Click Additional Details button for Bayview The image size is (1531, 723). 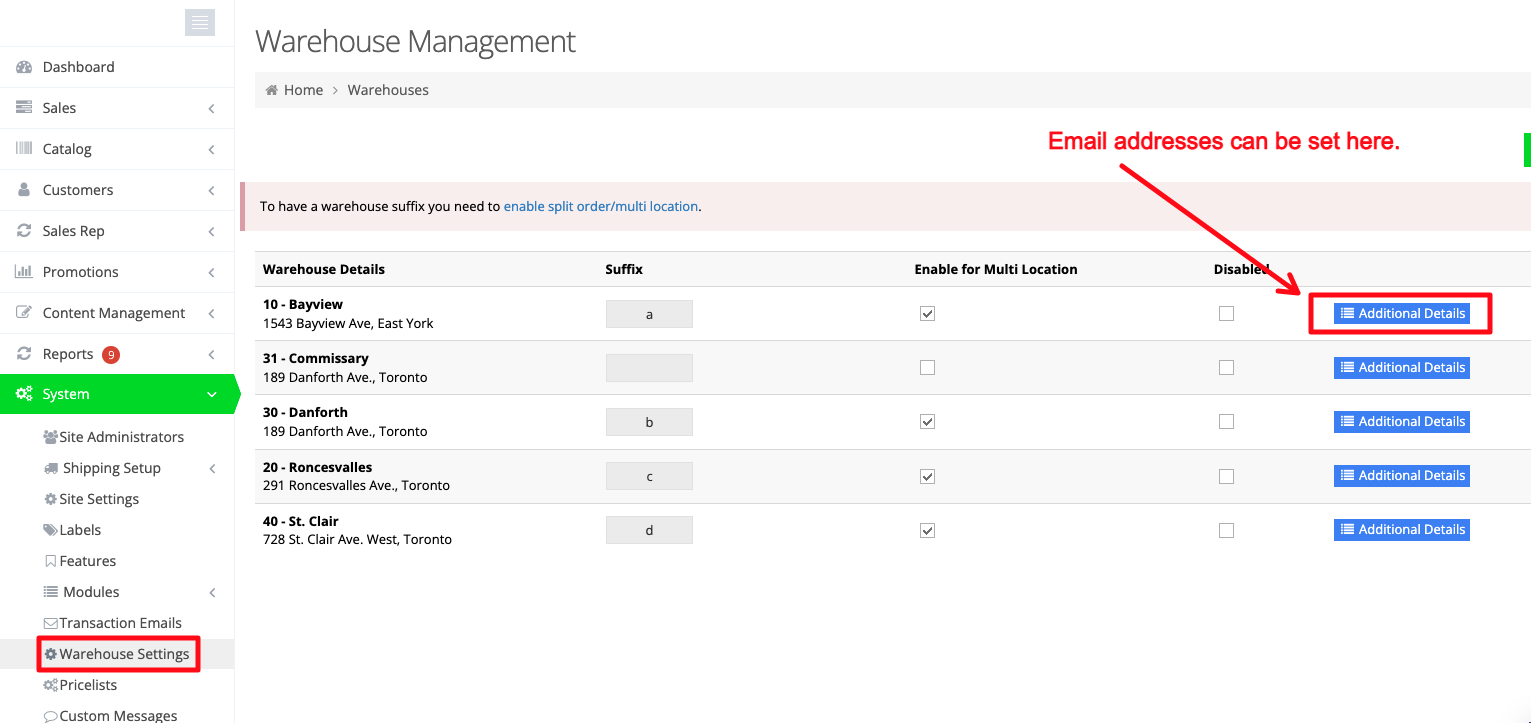click(1401, 313)
